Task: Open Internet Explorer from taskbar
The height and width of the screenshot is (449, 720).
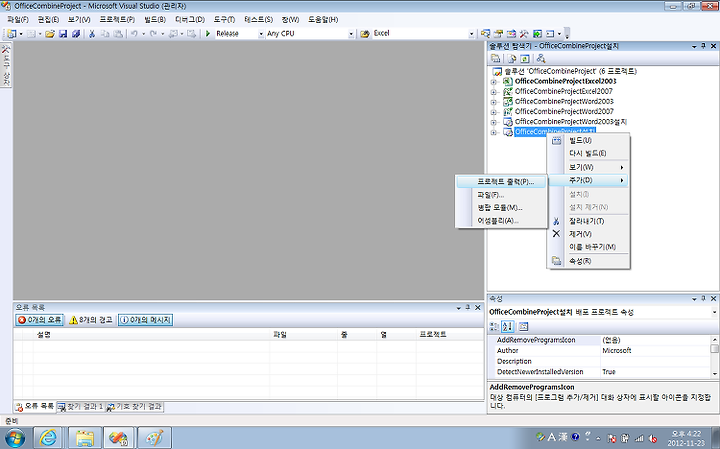Action: click(x=47, y=438)
